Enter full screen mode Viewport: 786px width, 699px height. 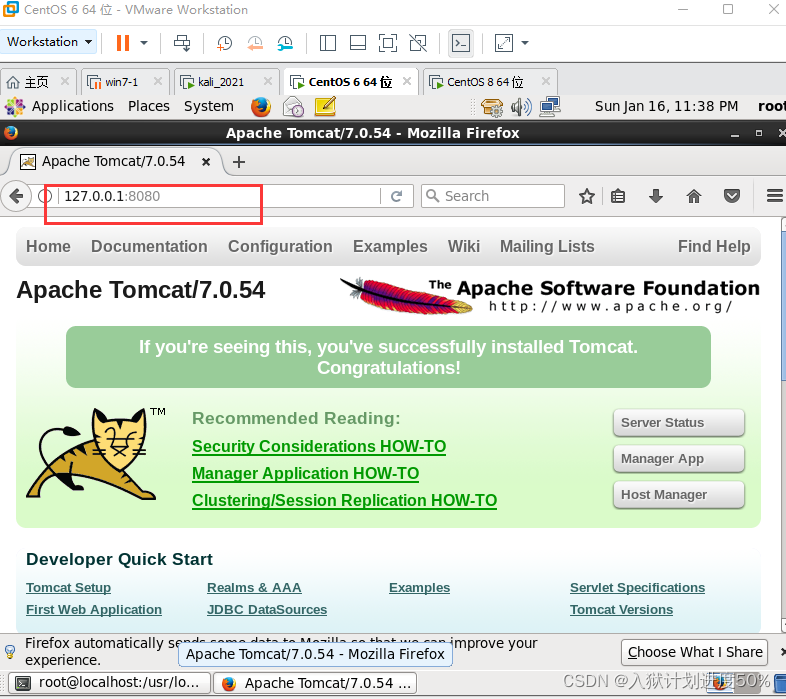[x=387, y=43]
